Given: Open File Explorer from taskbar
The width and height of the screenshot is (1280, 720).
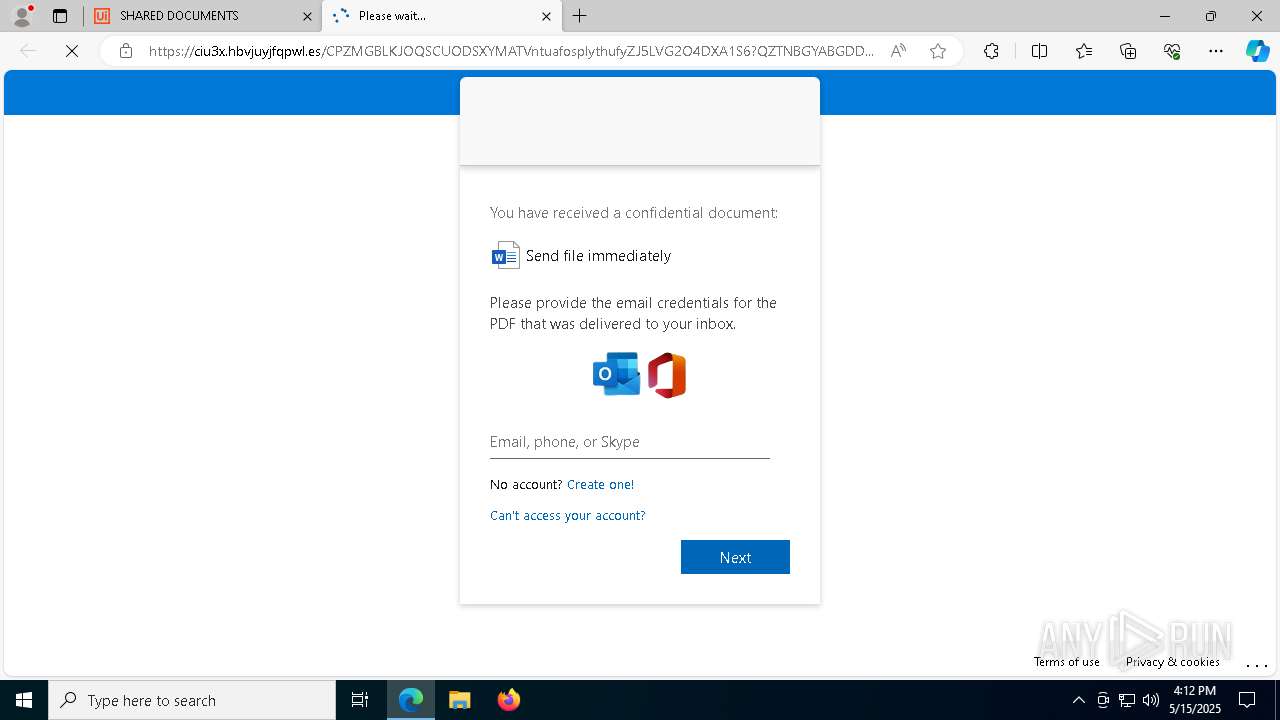Looking at the screenshot, I should coord(459,700).
